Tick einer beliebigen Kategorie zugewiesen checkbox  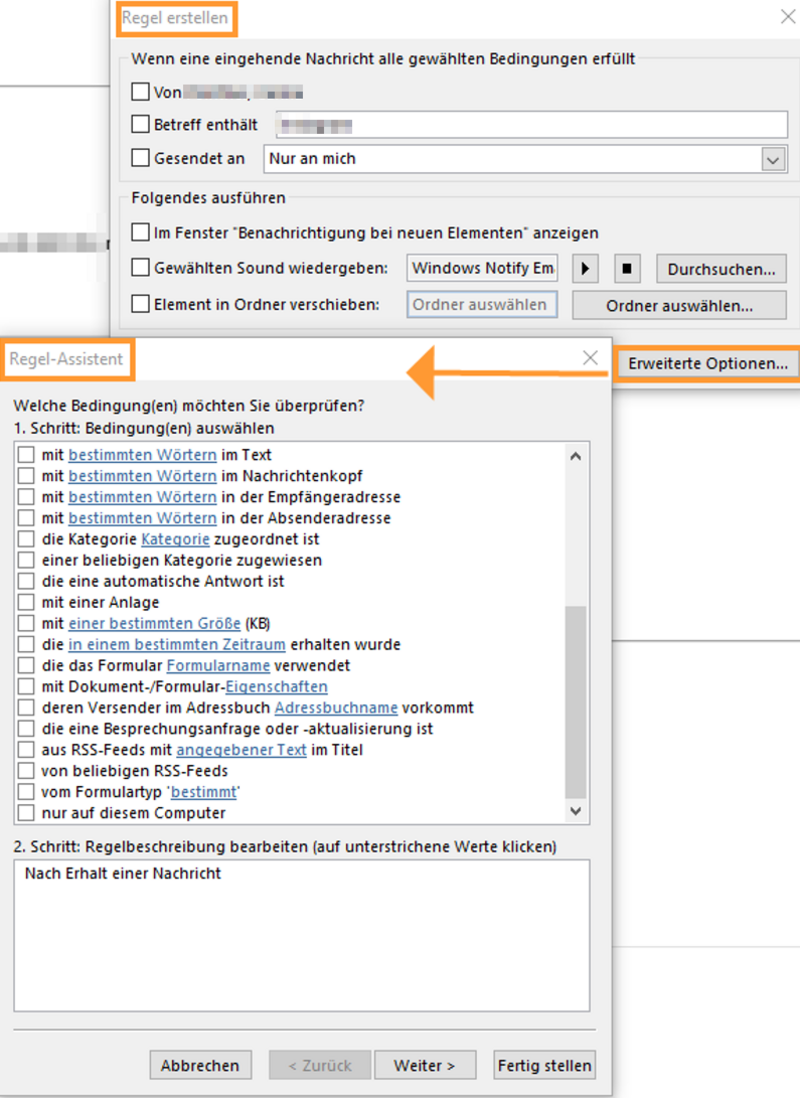[26, 560]
